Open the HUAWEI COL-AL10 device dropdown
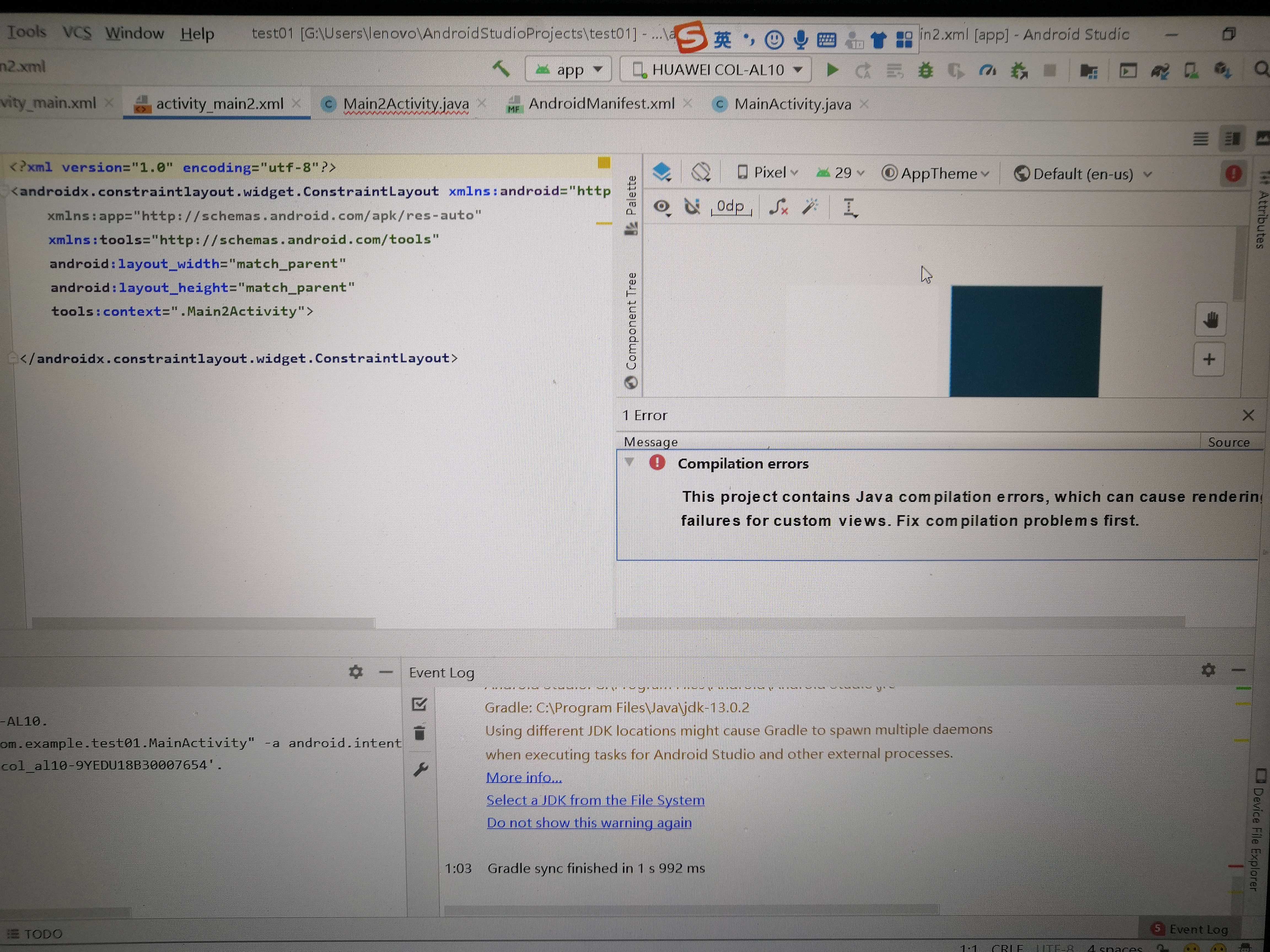The image size is (1270, 952). tap(717, 70)
